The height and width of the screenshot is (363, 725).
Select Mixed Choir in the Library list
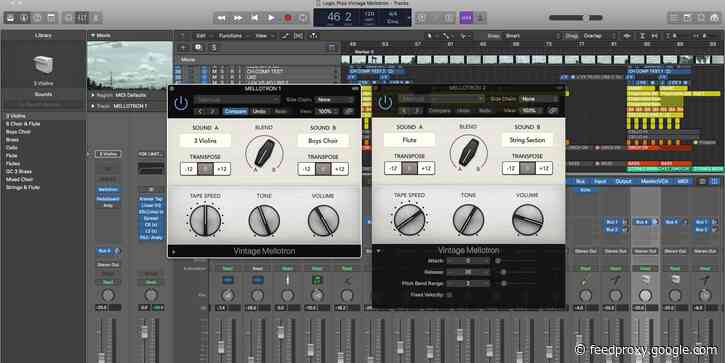pyautogui.click(x=19, y=179)
